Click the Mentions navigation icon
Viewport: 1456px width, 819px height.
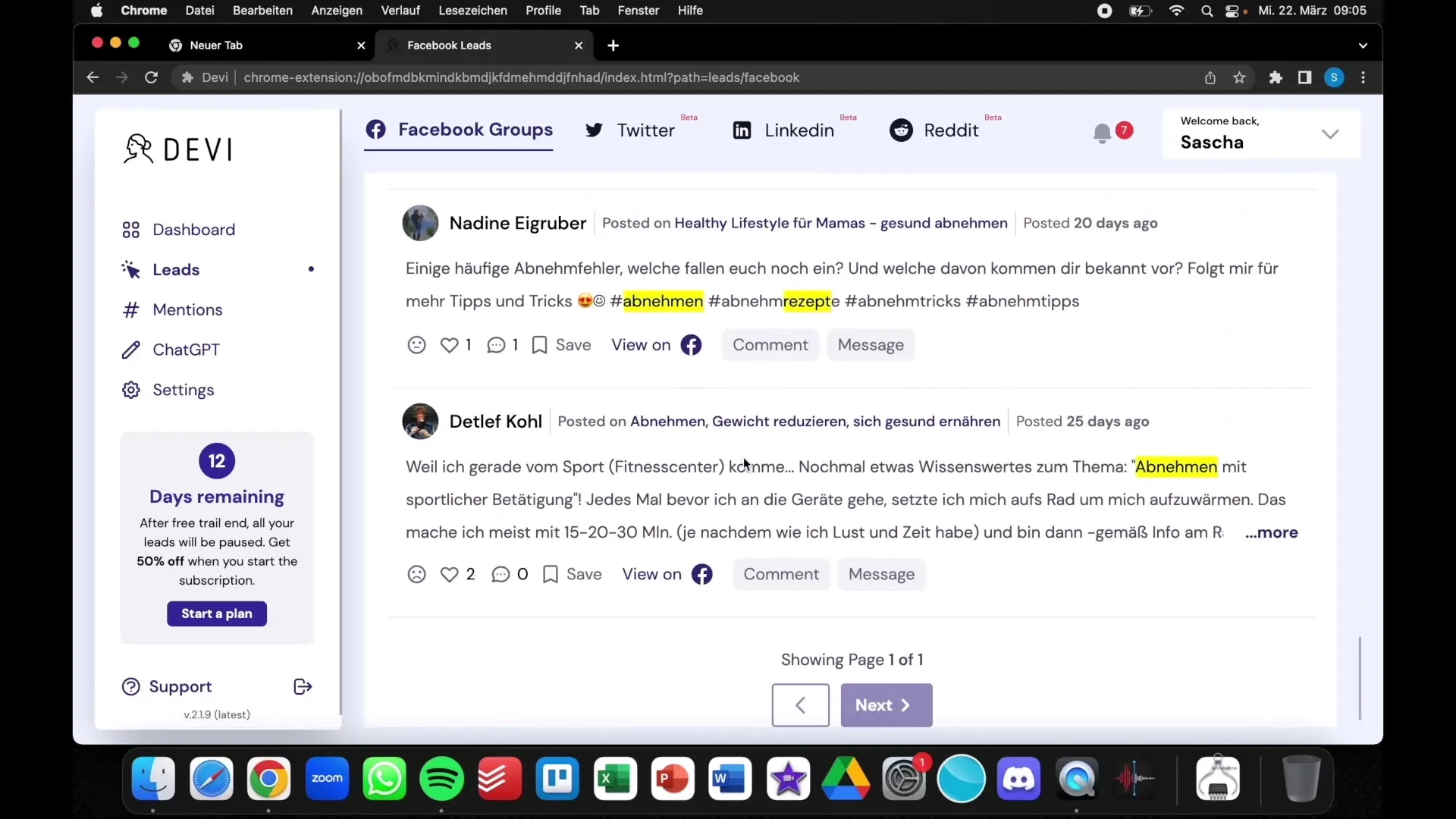[x=130, y=309]
